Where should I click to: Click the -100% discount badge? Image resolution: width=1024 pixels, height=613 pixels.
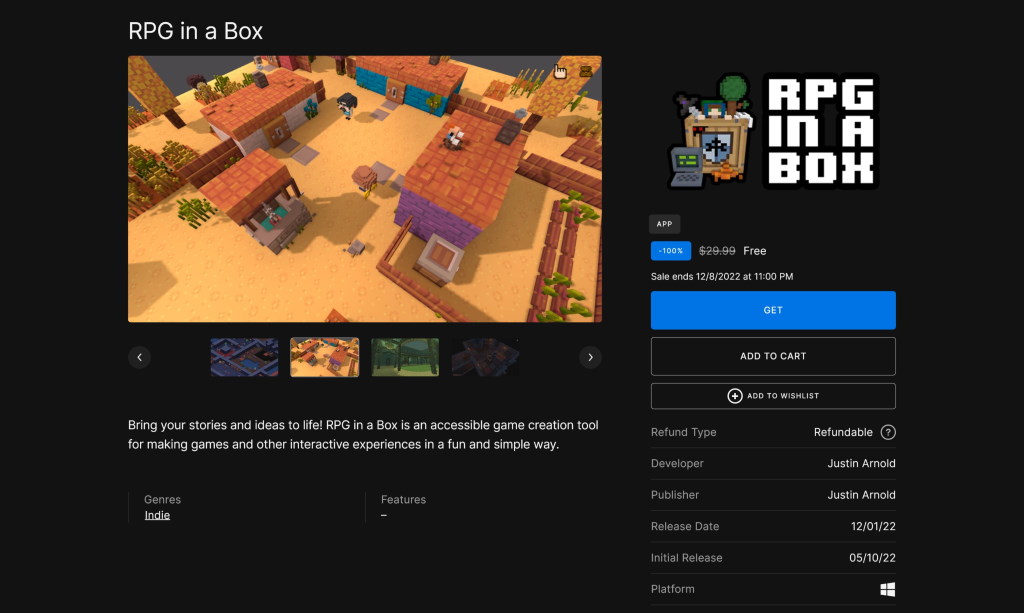point(671,251)
